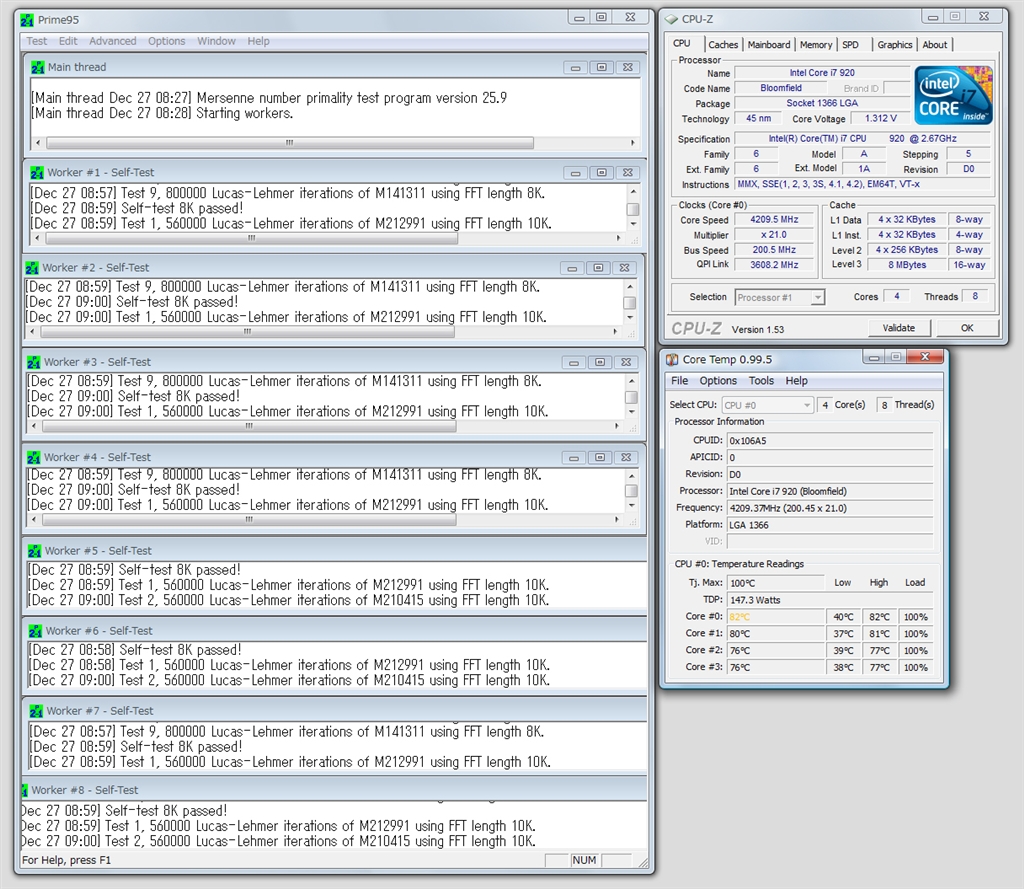This screenshot has height=889, width=1024.
Task: Click the Worker #6 Self-Test window icon
Action: tap(36, 631)
